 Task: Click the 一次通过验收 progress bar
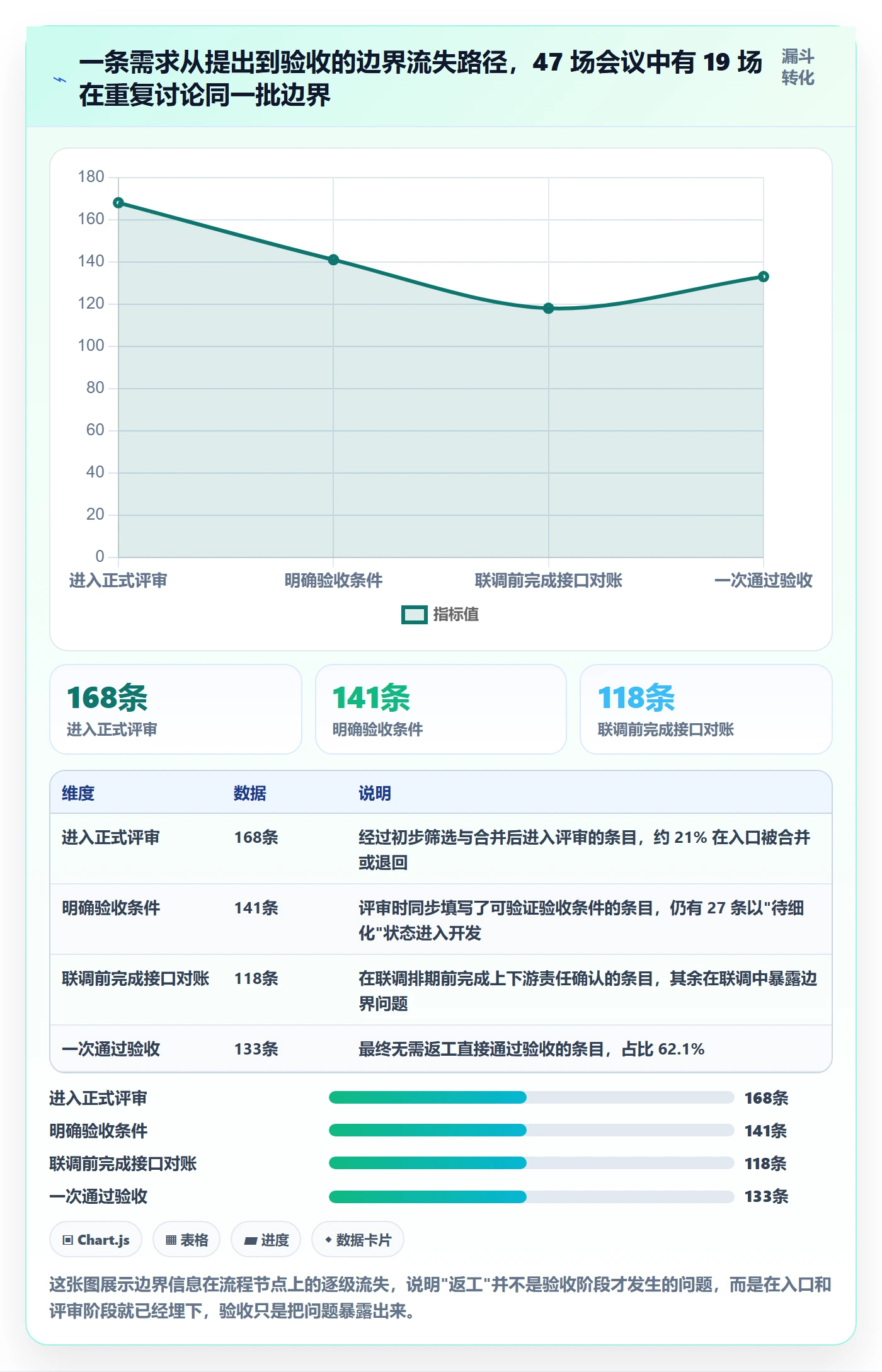[531, 1196]
